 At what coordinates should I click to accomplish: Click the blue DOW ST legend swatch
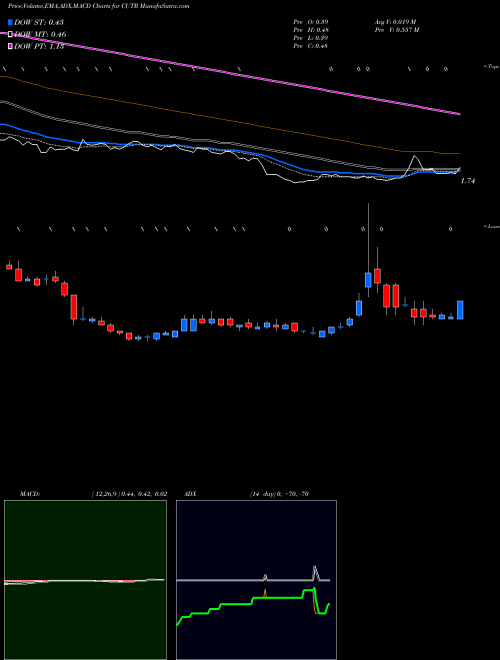[11, 22]
